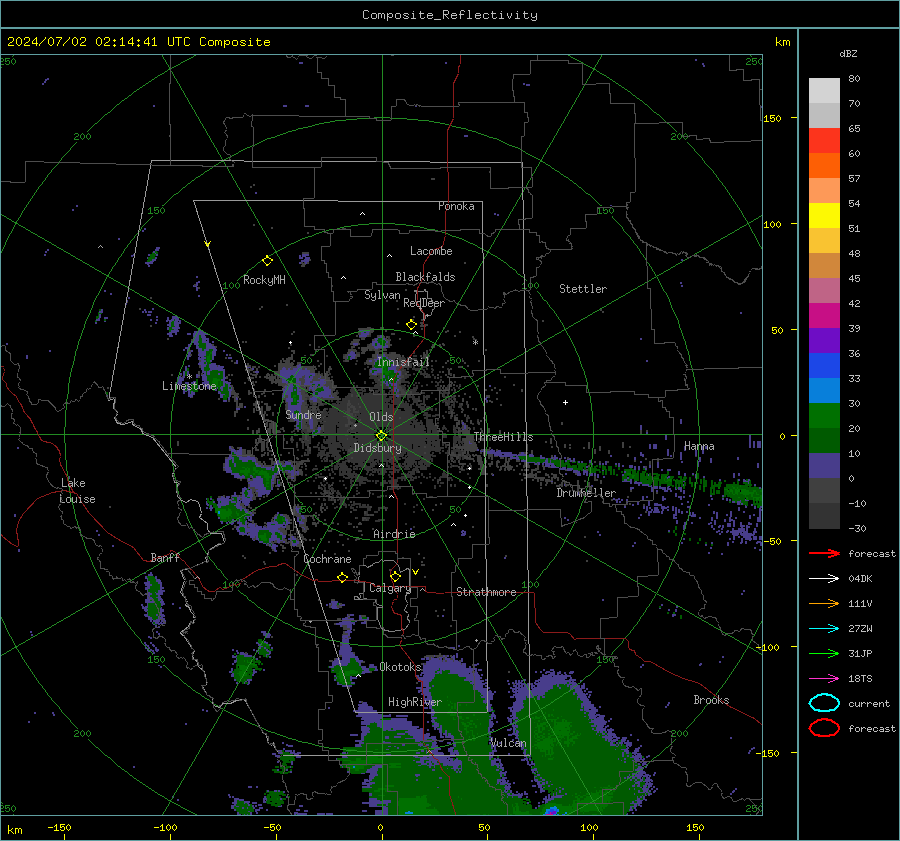Select the cyan 27ZW arrow legend icon
The height and width of the screenshot is (841, 900).
824,629
